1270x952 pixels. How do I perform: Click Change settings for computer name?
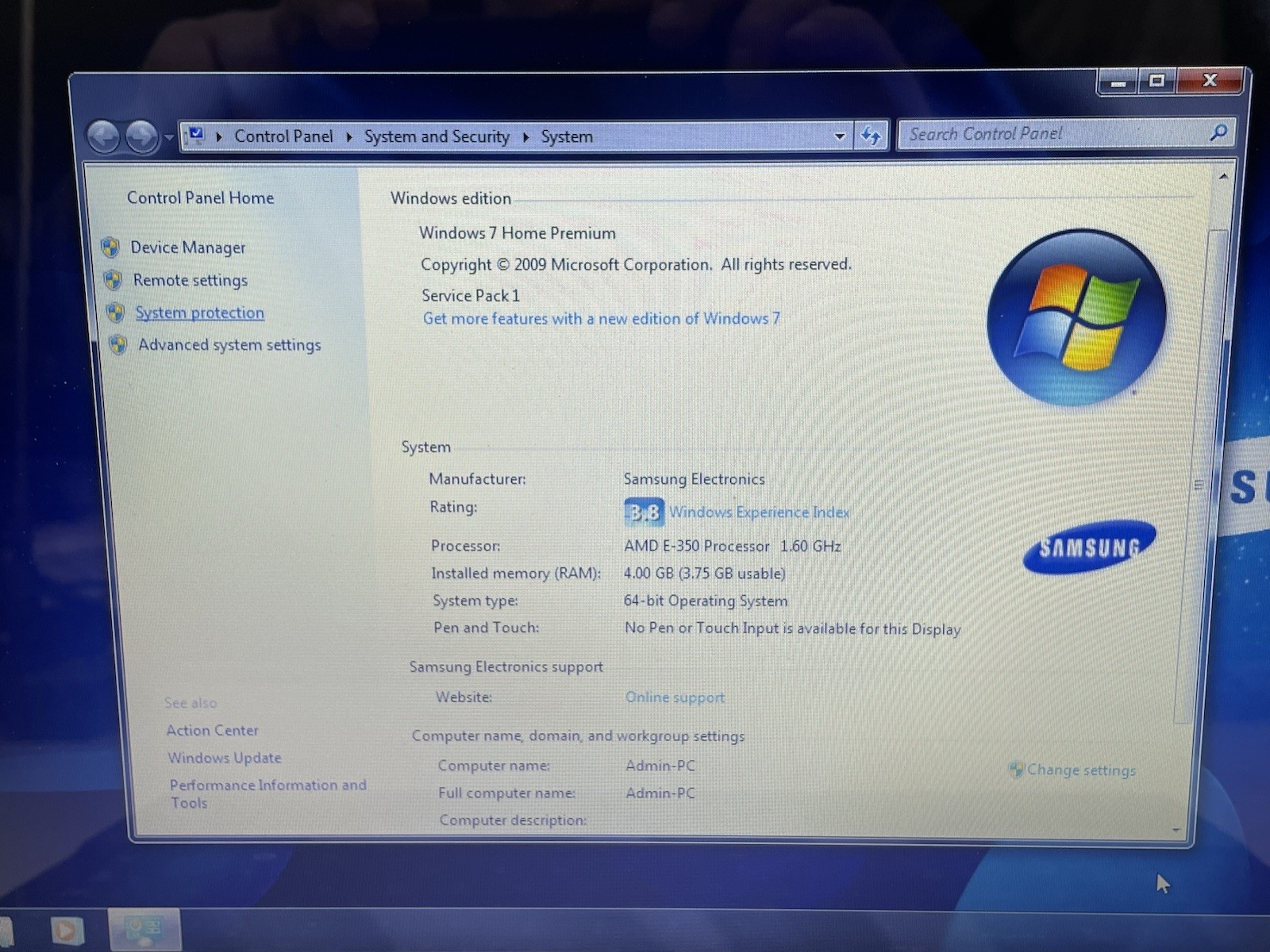(x=1081, y=770)
